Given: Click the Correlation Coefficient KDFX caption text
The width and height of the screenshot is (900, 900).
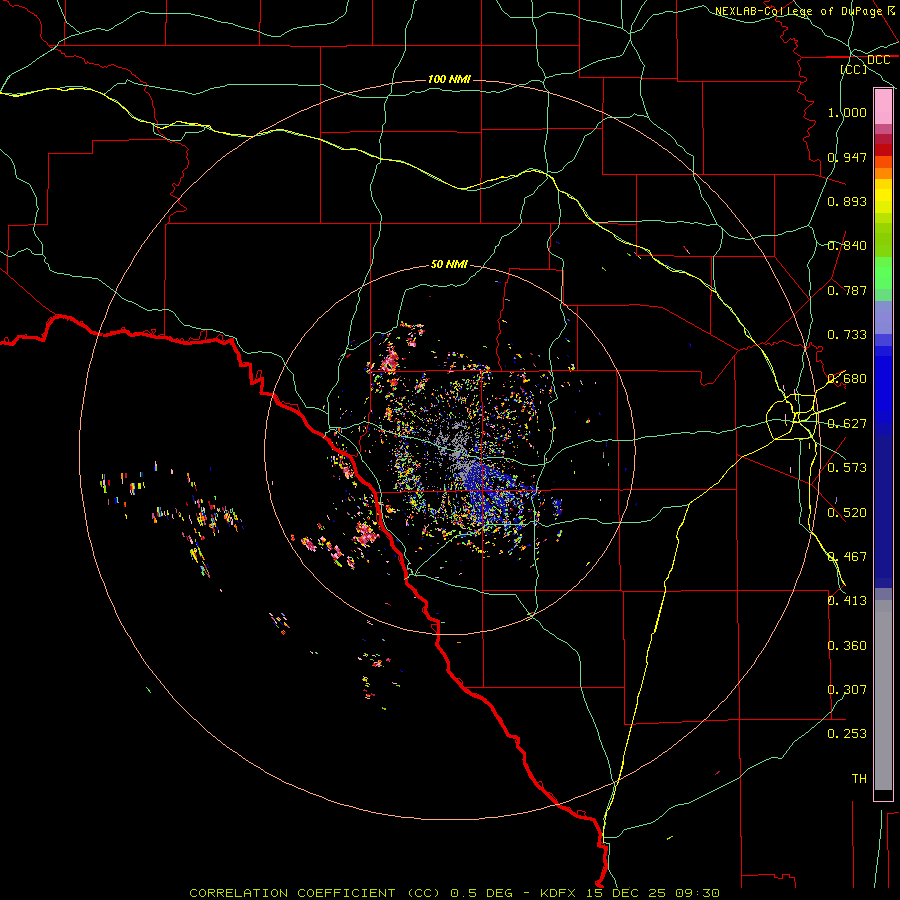Looking at the screenshot, I should [455, 893].
